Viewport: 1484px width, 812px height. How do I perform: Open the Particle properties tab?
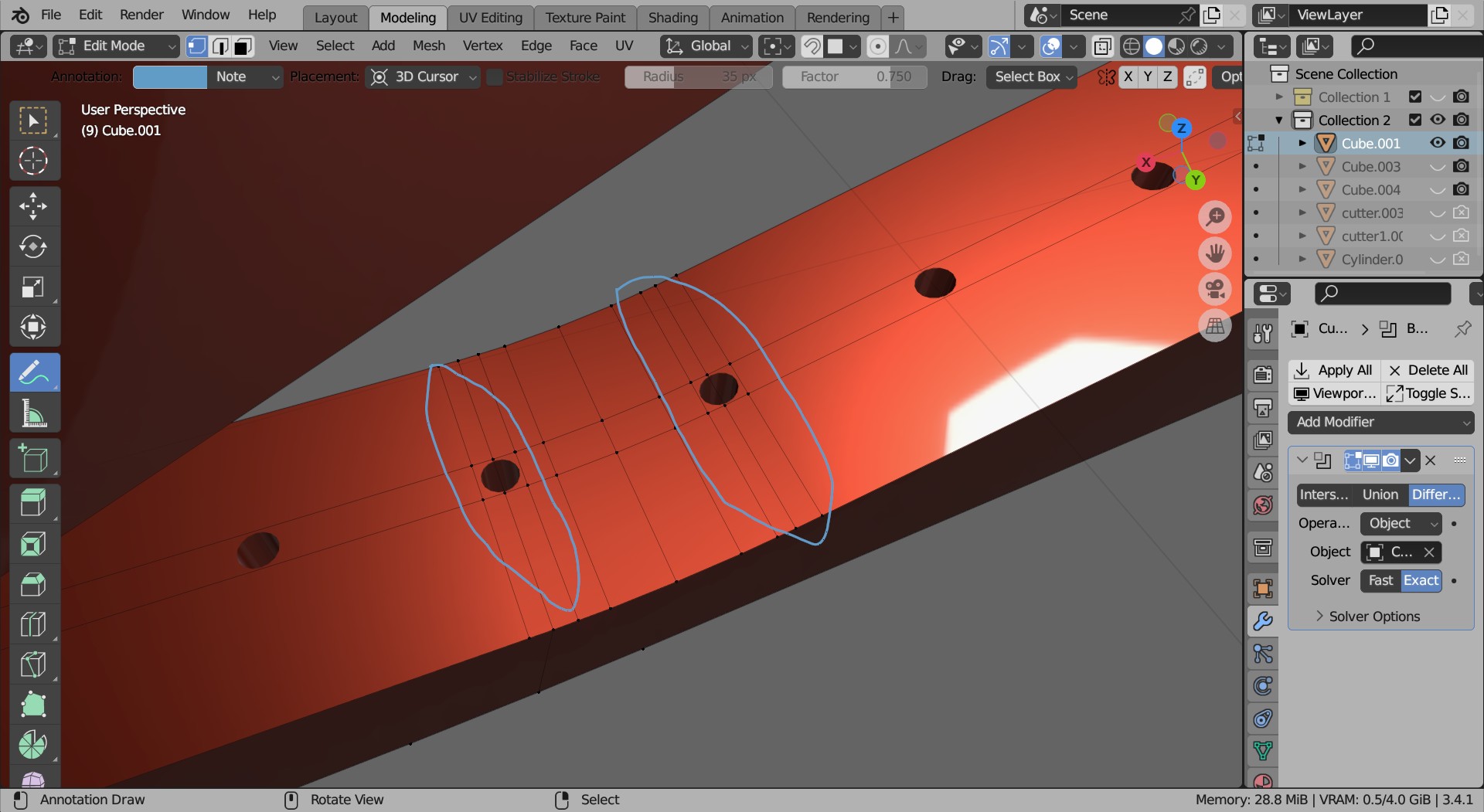coord(1263,654)
